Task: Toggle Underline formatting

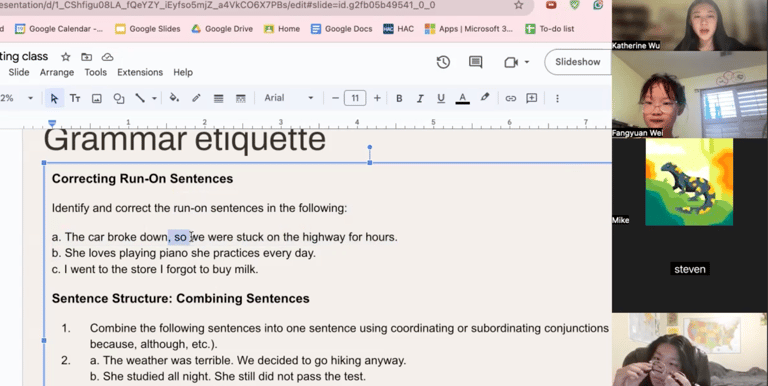Action: tap(441, 98)
